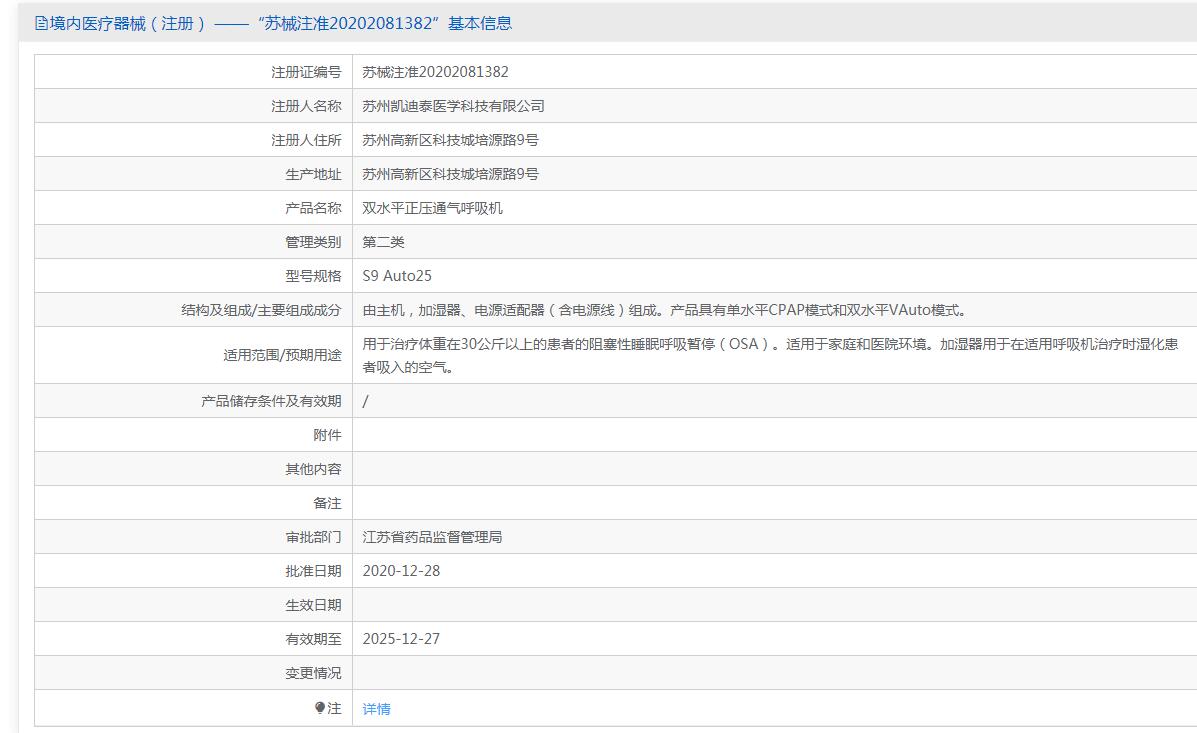1197x733 pixels.
Task: Select the value 苏械注准20202081382 in 注册证编号 row
Action: point(435,72)
